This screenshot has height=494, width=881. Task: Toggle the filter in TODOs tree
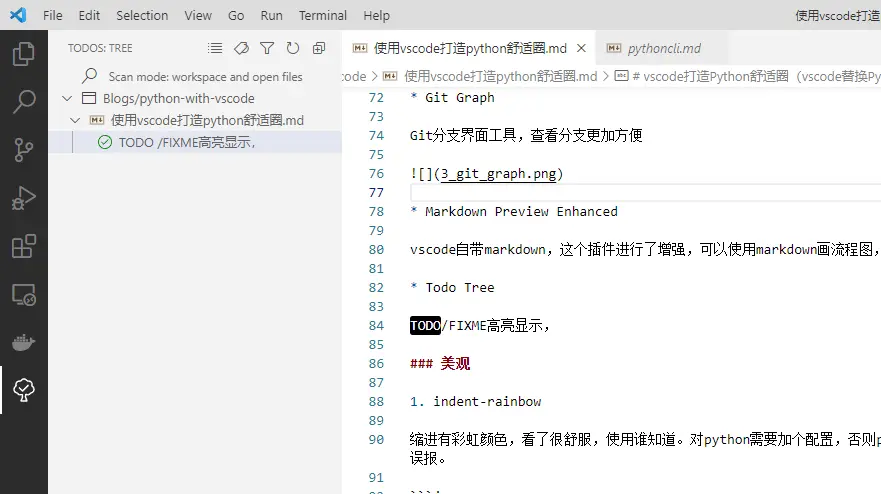click(267, 48)
